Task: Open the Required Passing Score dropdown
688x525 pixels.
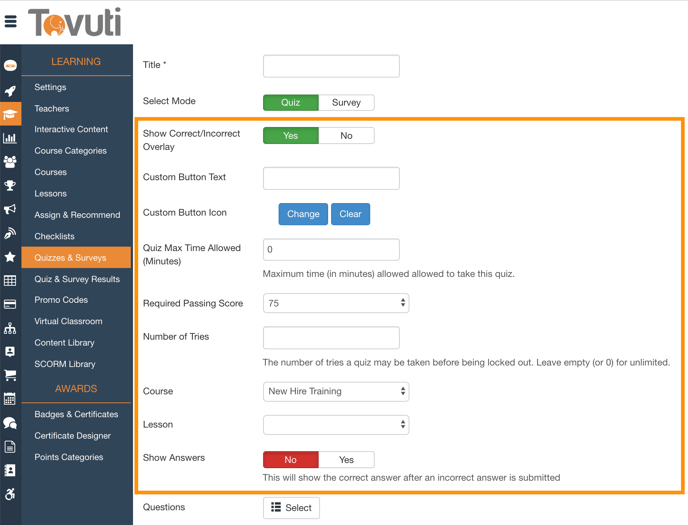Action: 336,303
